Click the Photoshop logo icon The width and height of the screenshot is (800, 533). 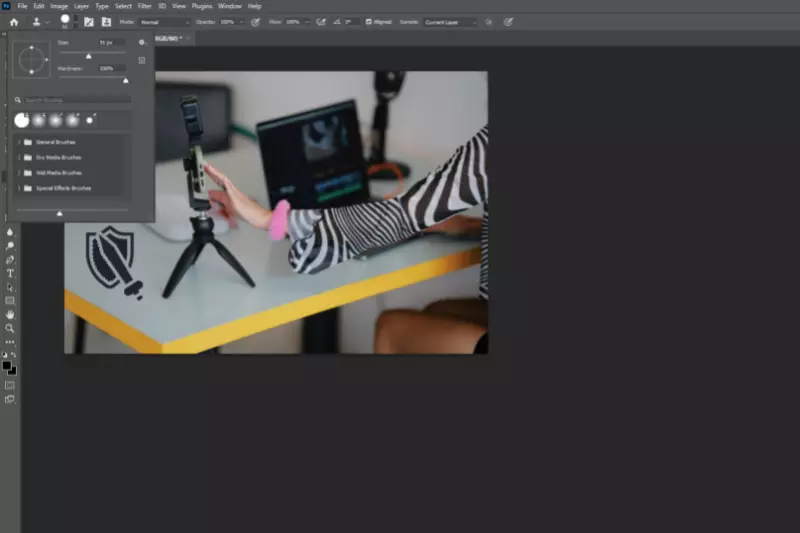[x=6, y=6]
